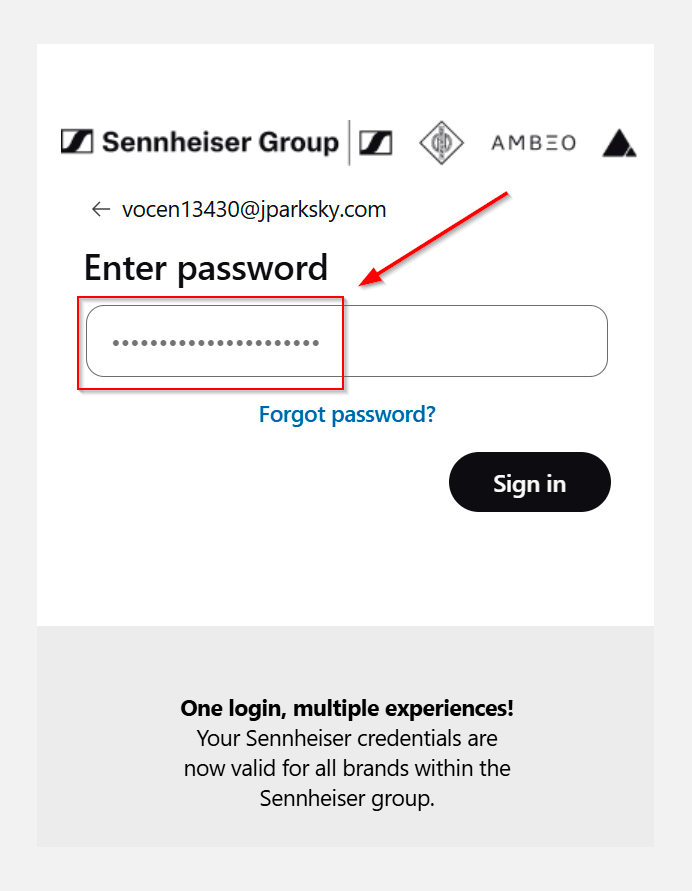Select the vocen13430@jparksky.com email address
This screenshot has height=891, width=692.
tap(254, 209)
